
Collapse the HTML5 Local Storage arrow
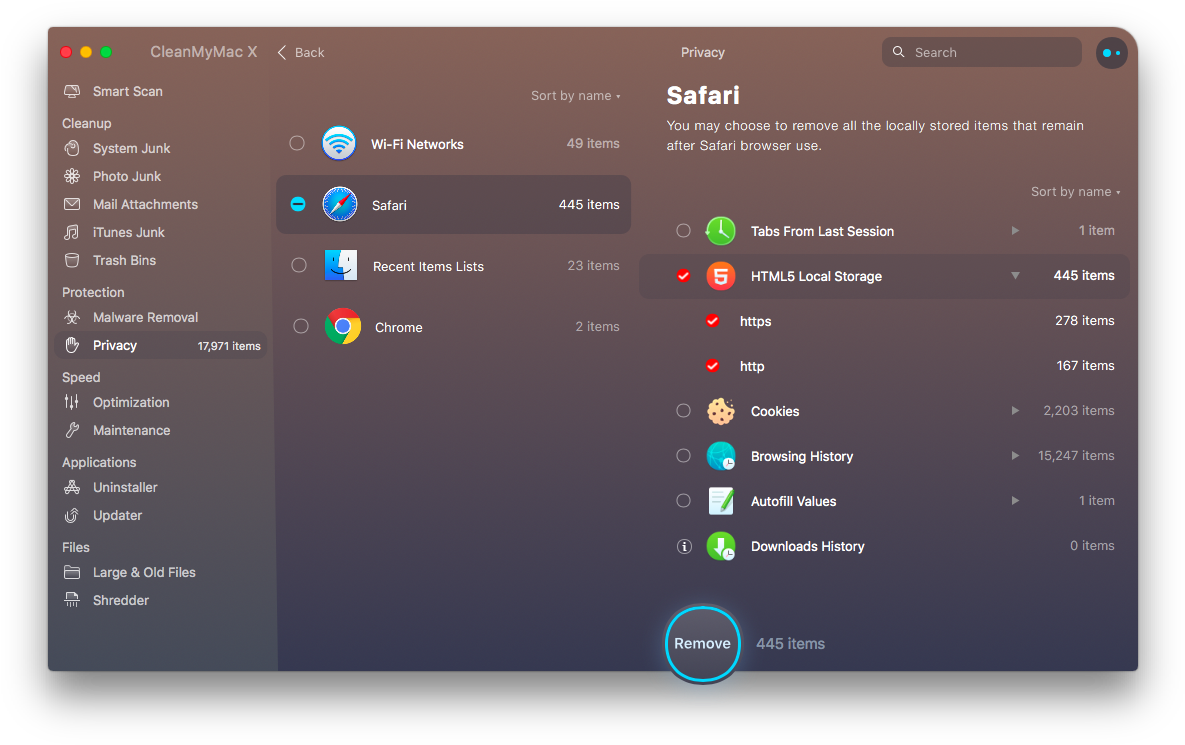click(x=1016, y=276)
